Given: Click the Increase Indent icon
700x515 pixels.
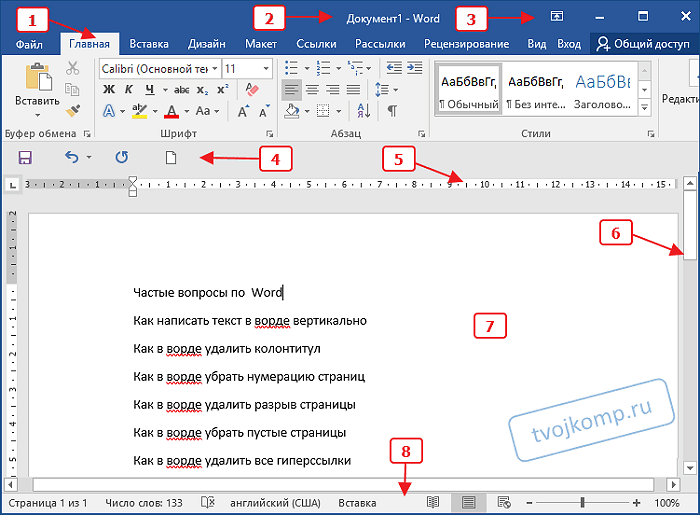Looking at the screenshot, I should click(x=415, y=68).
